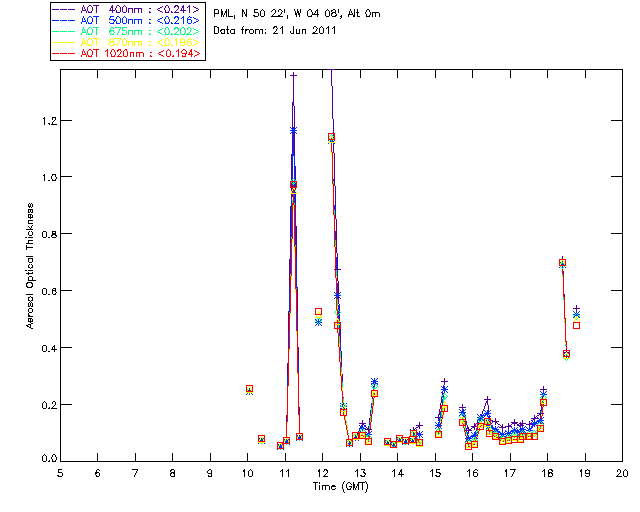Click the red square marker at 0.7 after time 18
Screen dimensions: 640x512
point(562,263)
